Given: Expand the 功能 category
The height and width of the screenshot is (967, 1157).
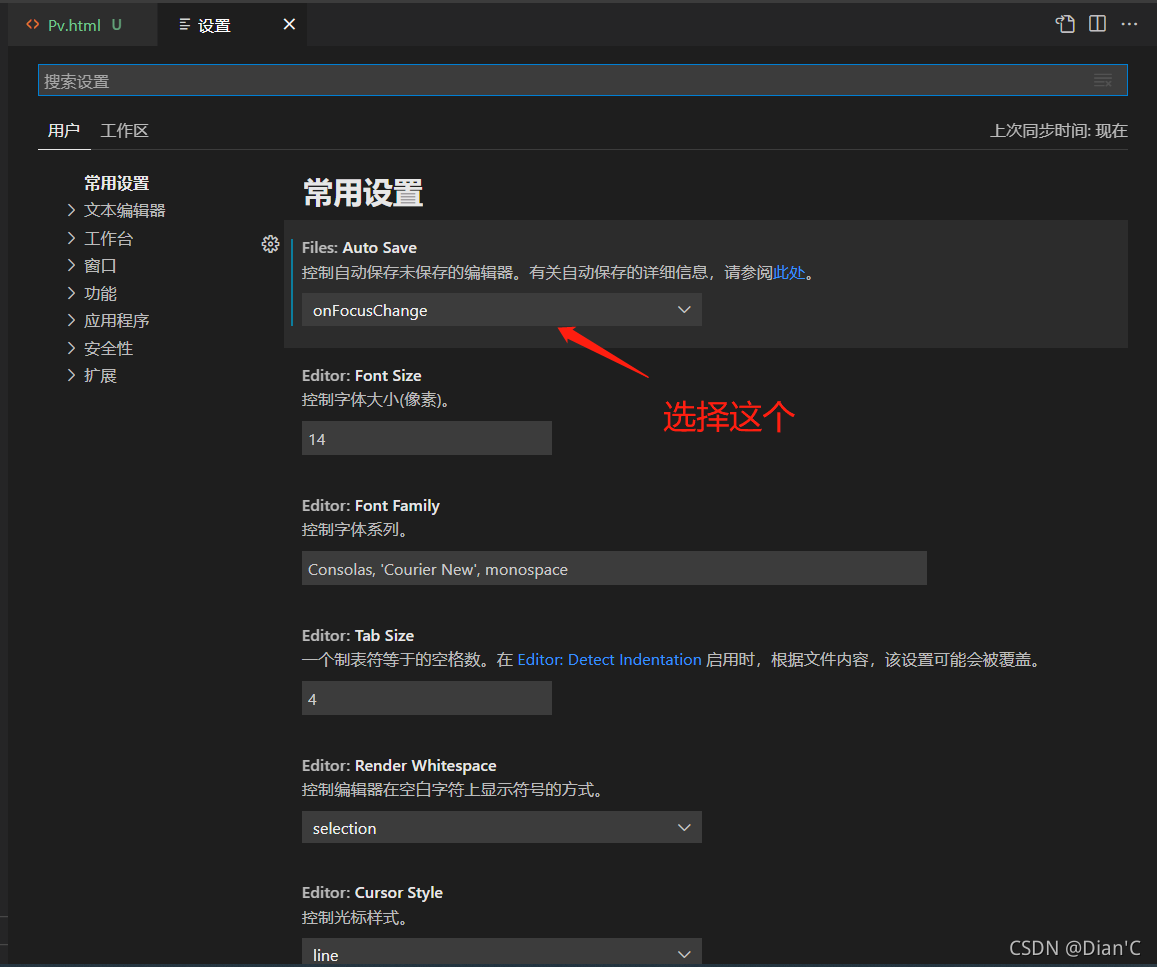Looking at the screenshot, I should 92,294.
